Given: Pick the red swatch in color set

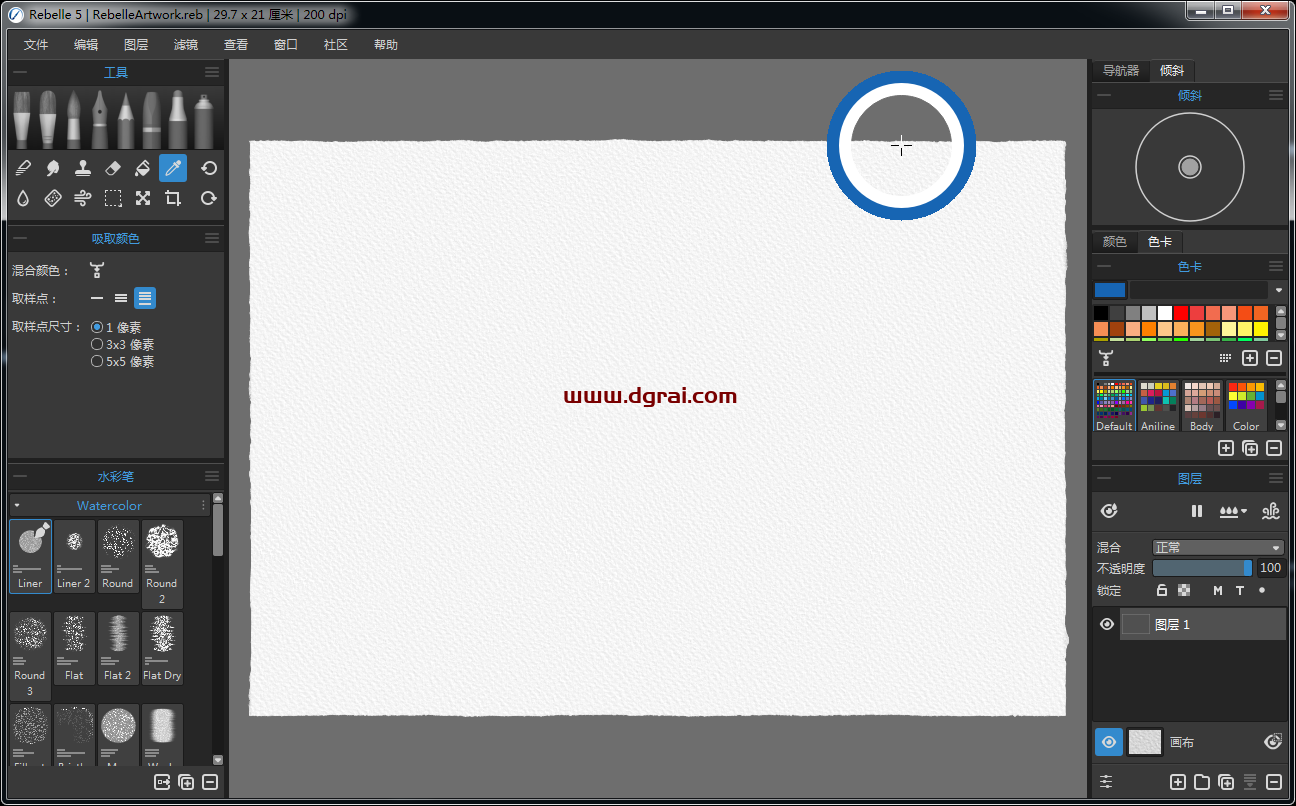Looking at the screenshot, I should [x=1181, y=313].
